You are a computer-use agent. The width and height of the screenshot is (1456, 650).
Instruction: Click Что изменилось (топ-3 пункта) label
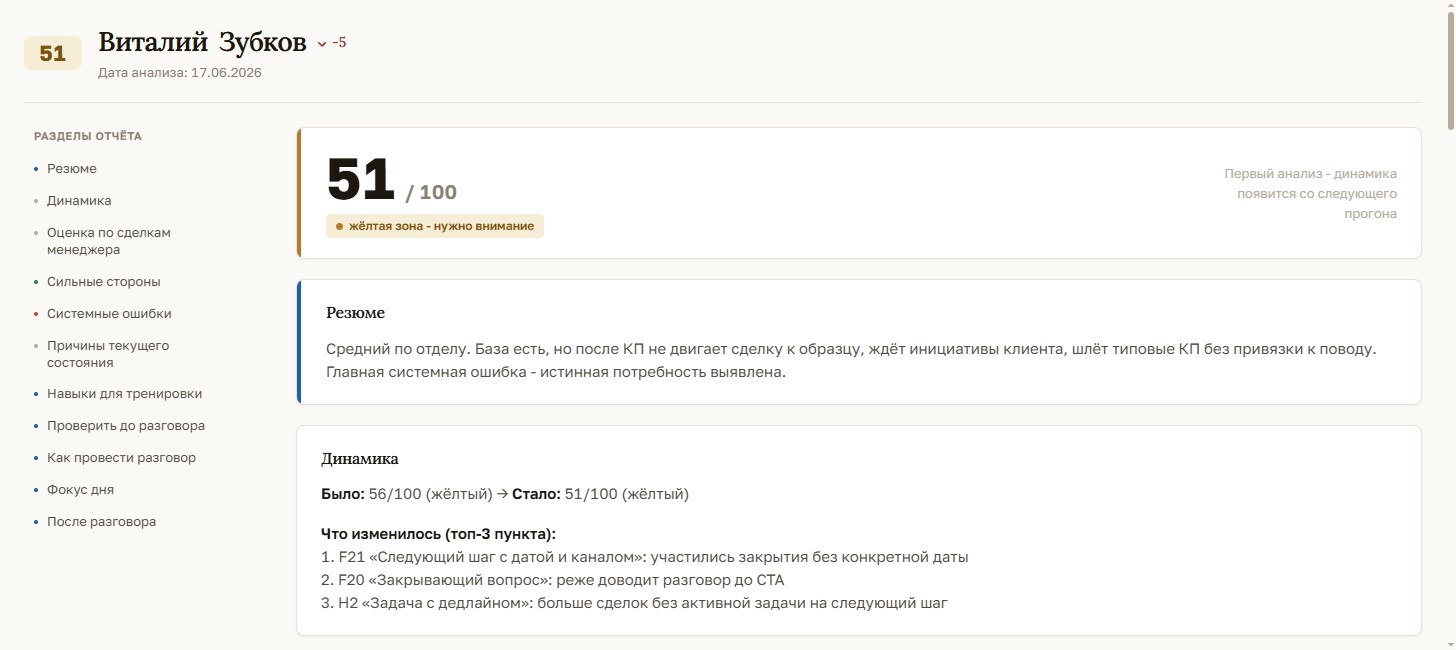point(438,534)
